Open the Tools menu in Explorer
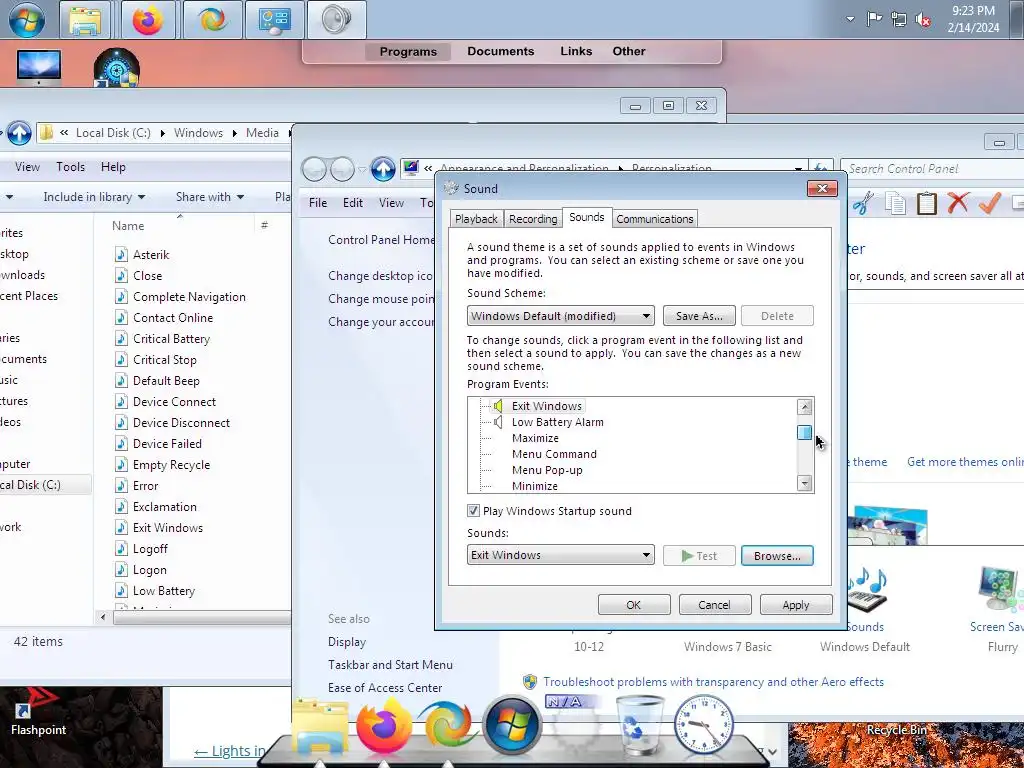Screen dimensions: 1024x768 [x=71, y=167]
